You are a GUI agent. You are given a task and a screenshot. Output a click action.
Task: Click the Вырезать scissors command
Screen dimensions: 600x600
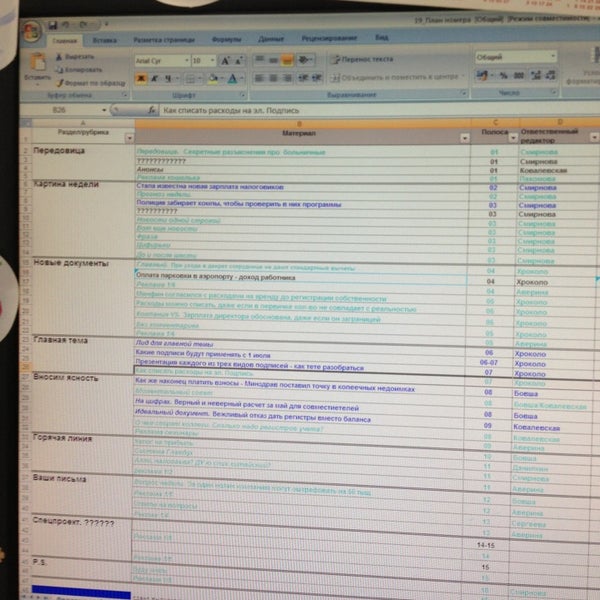pyautogui.click(x=74, y=57)
